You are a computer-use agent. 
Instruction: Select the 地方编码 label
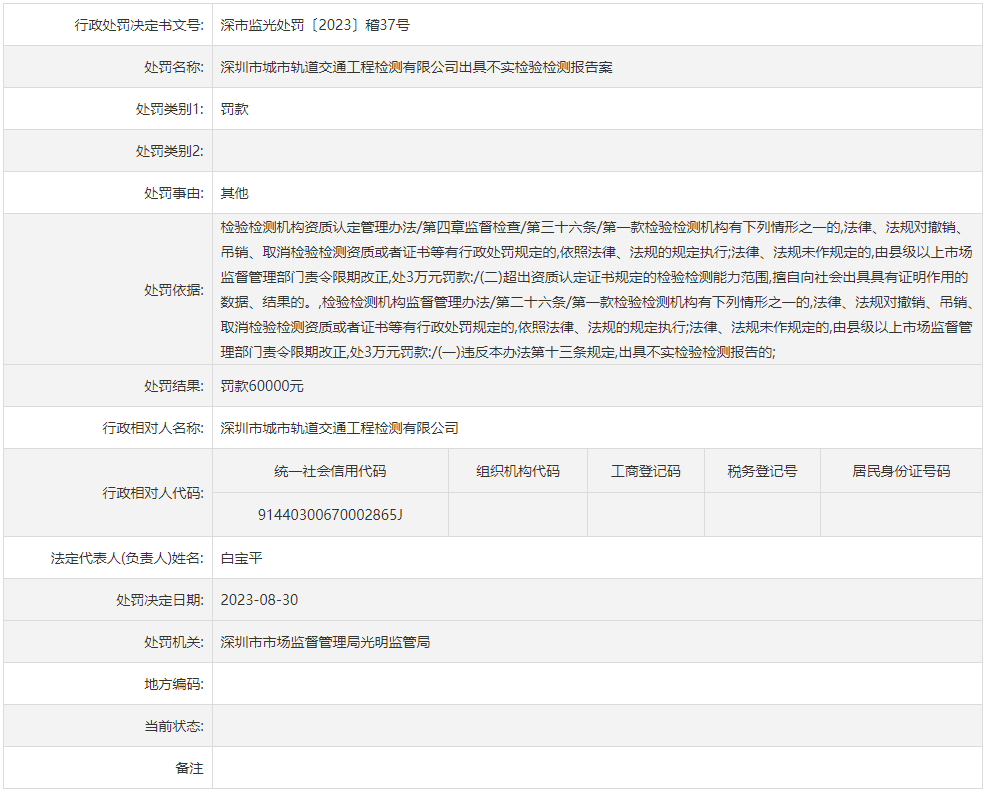(x=173, y=684)
